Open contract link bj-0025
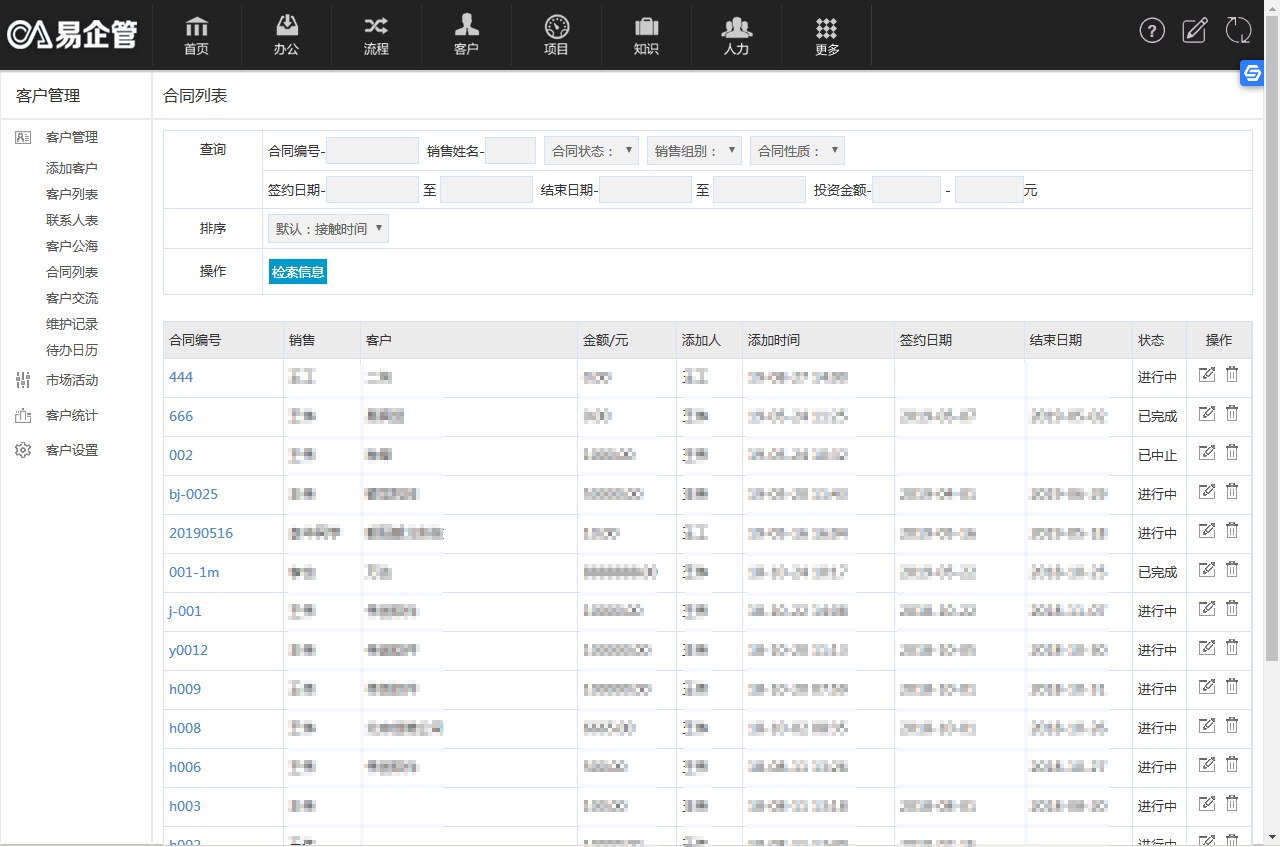Screen dimensions: 1280x847 point(193,494)
